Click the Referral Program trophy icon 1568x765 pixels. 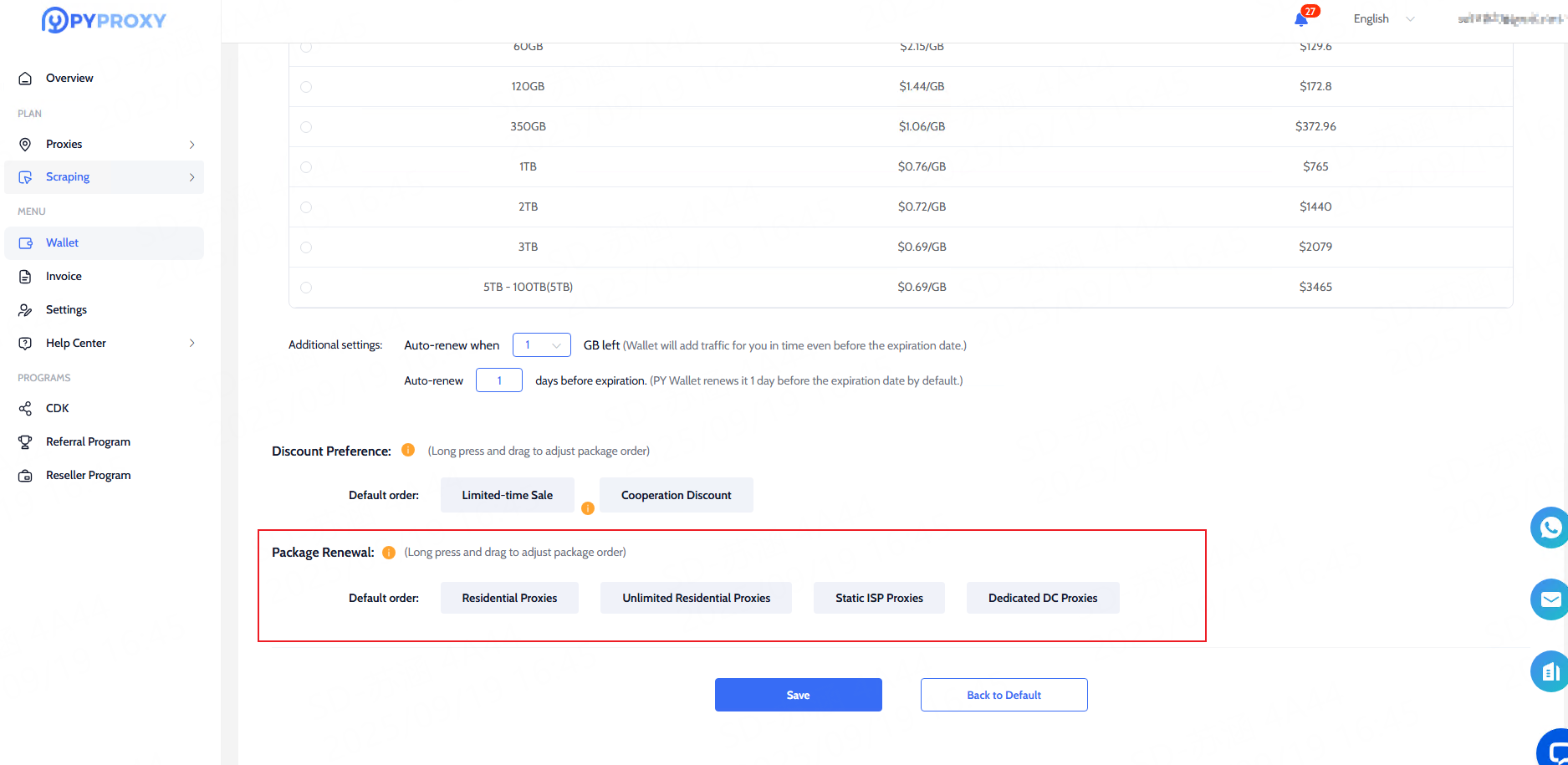coord(25,441)
